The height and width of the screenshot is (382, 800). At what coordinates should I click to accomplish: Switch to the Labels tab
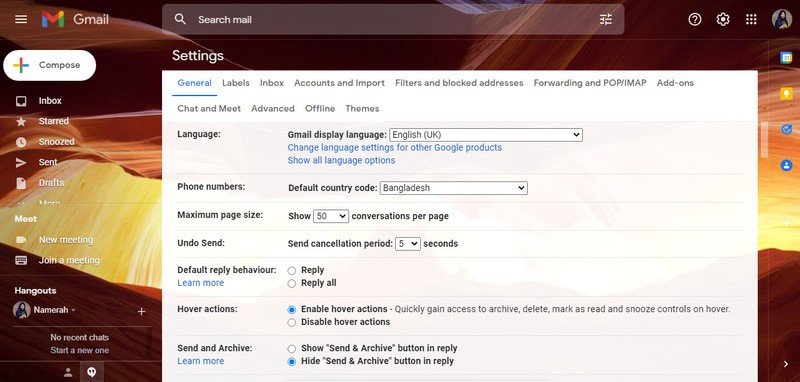tap(236, 83)
